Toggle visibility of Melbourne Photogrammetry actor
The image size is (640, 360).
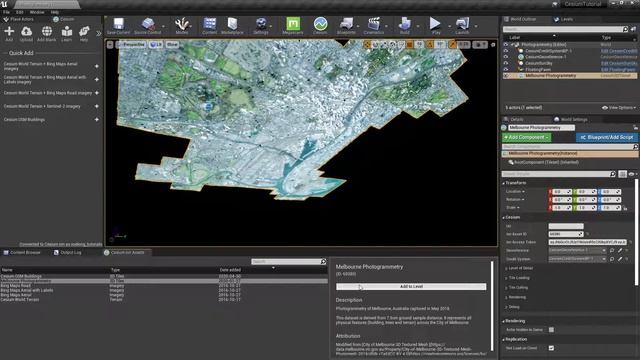pyautogui.click(x=506, y=76)
